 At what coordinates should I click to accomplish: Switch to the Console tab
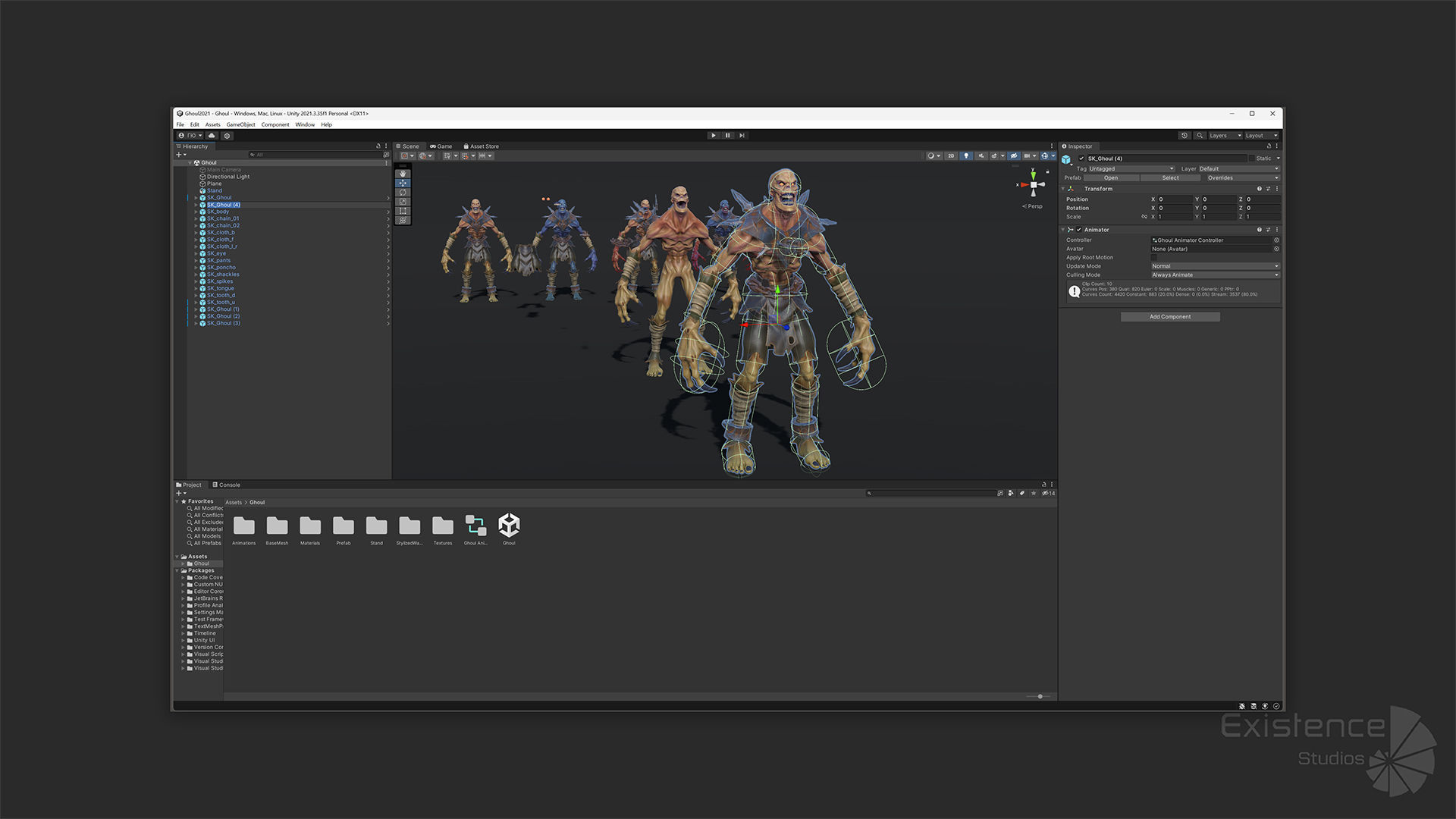(x=226, y=485)
